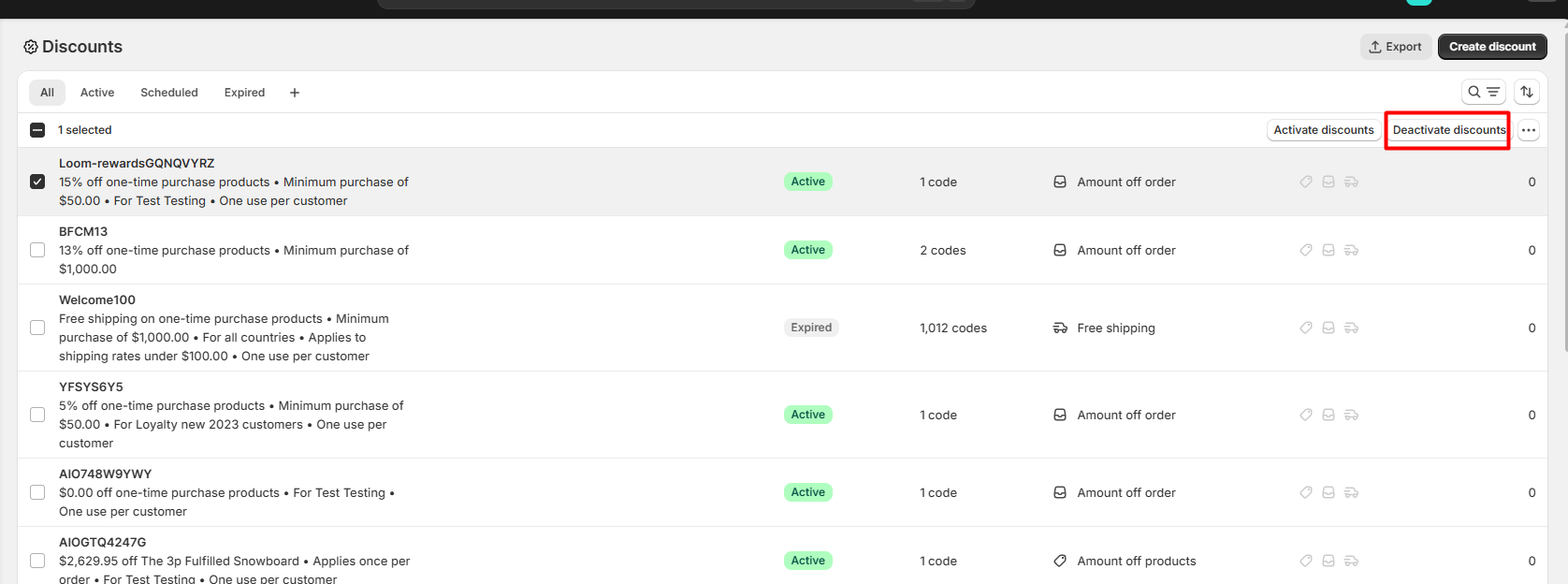Switch to the Active tab

(x=97, y=93)
